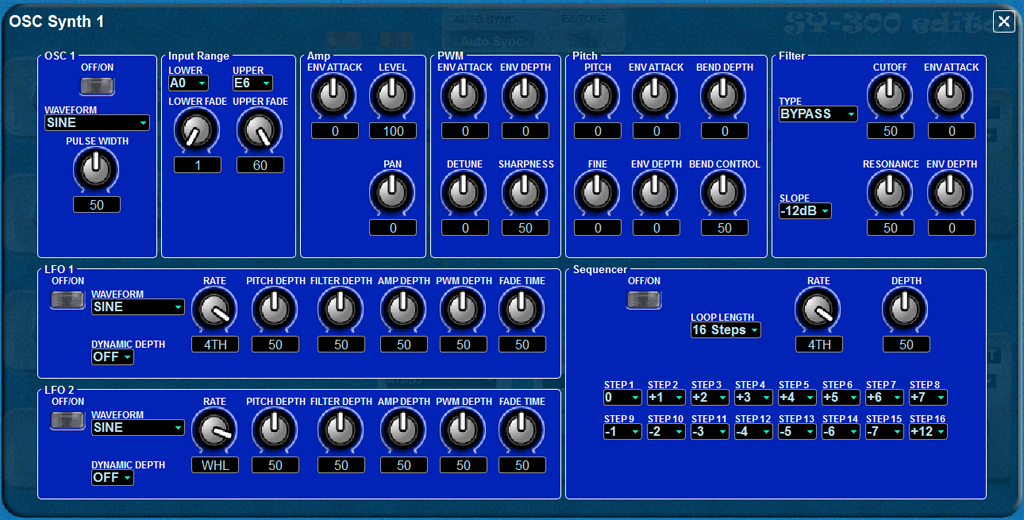1024x520 pixels.
Task: Click the LFO 2 RATE value field WHL
Action: (x=215, y=465)
